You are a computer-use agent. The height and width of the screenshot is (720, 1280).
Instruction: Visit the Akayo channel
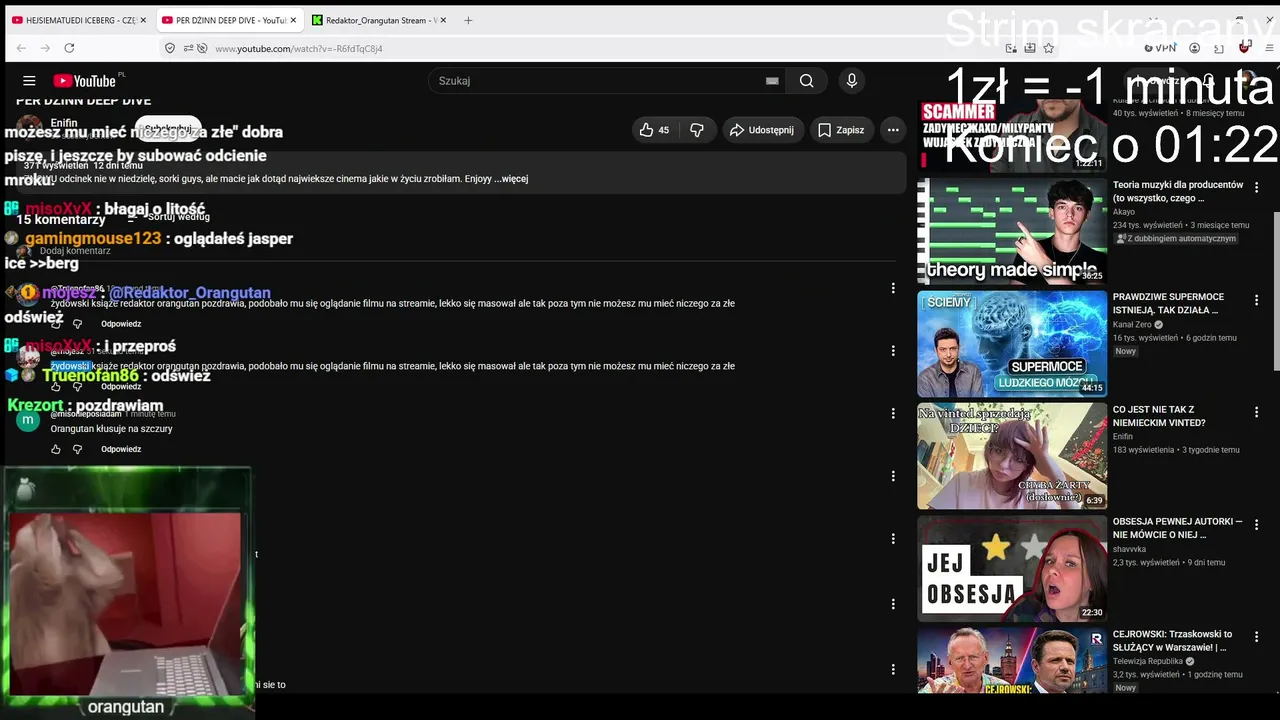pos(1124,212)
